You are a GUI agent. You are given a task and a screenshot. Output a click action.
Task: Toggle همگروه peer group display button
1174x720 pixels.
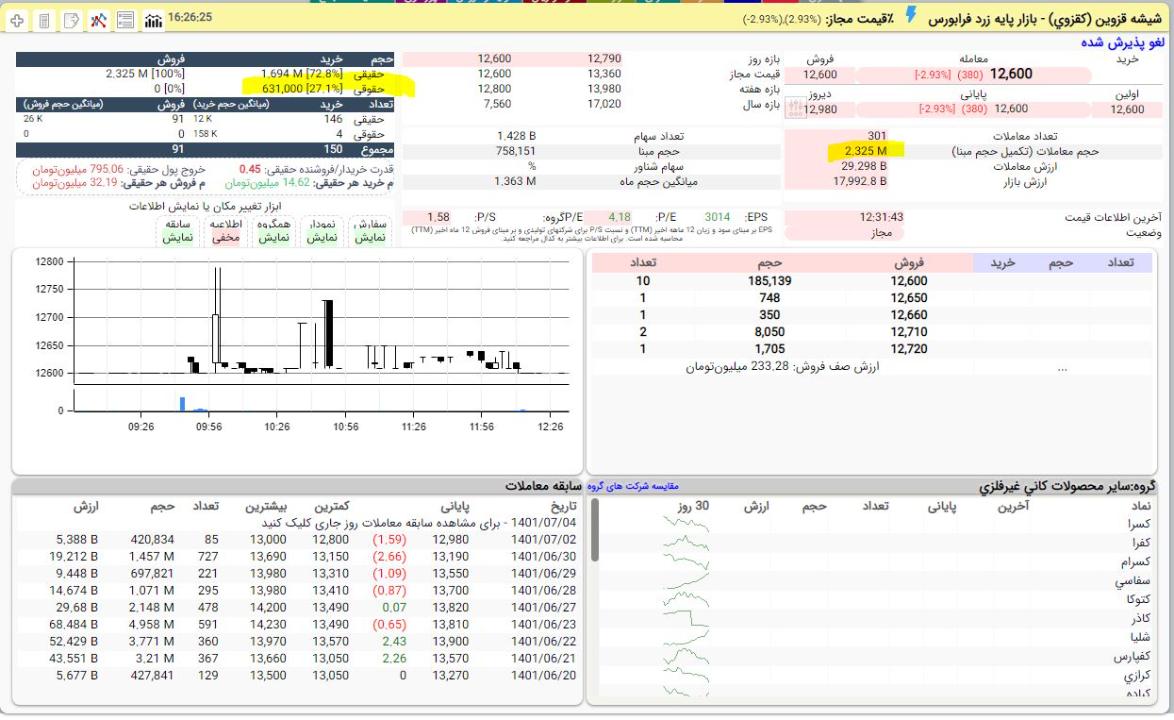click(274, 231)
